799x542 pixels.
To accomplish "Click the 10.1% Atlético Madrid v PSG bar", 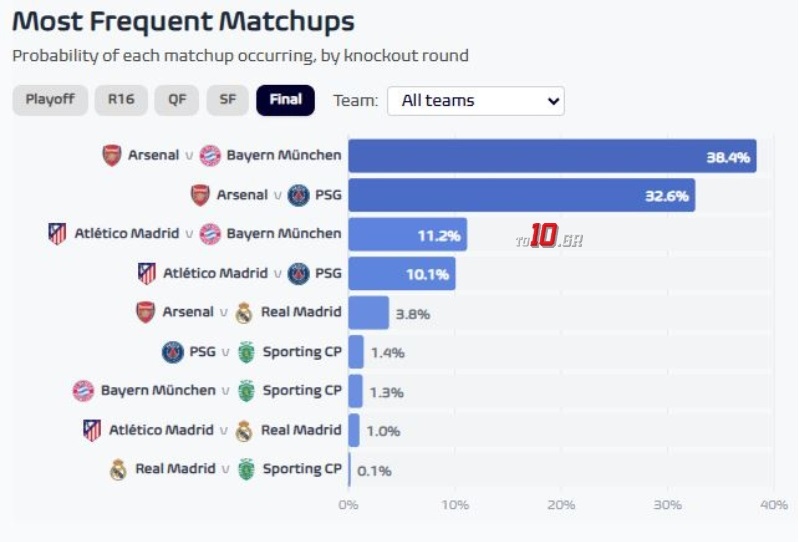I will pyautogui.click(x=401, y=273).
